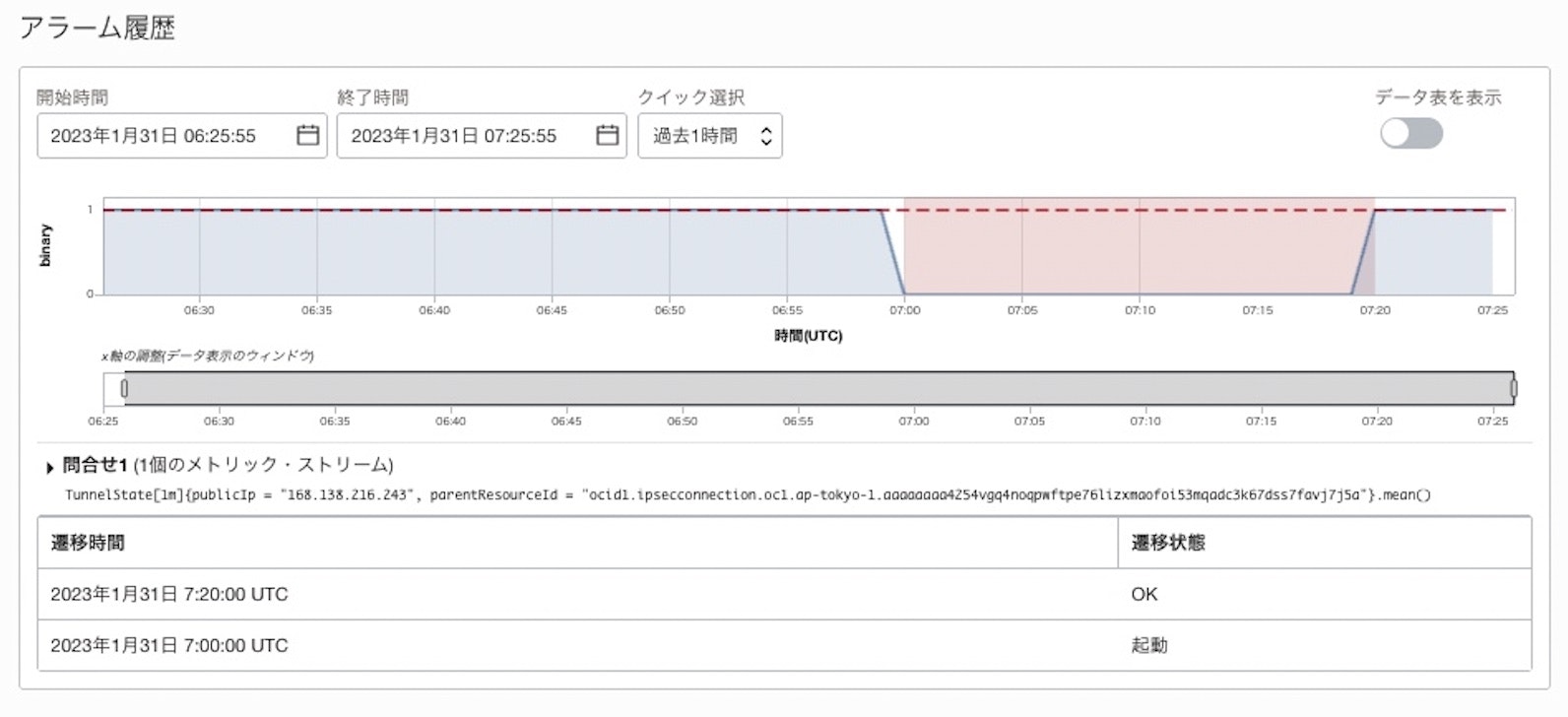The image size is (1568, 717).
Task: Open the クイック選択 dropdown
Action: click(x=710, y=136)
